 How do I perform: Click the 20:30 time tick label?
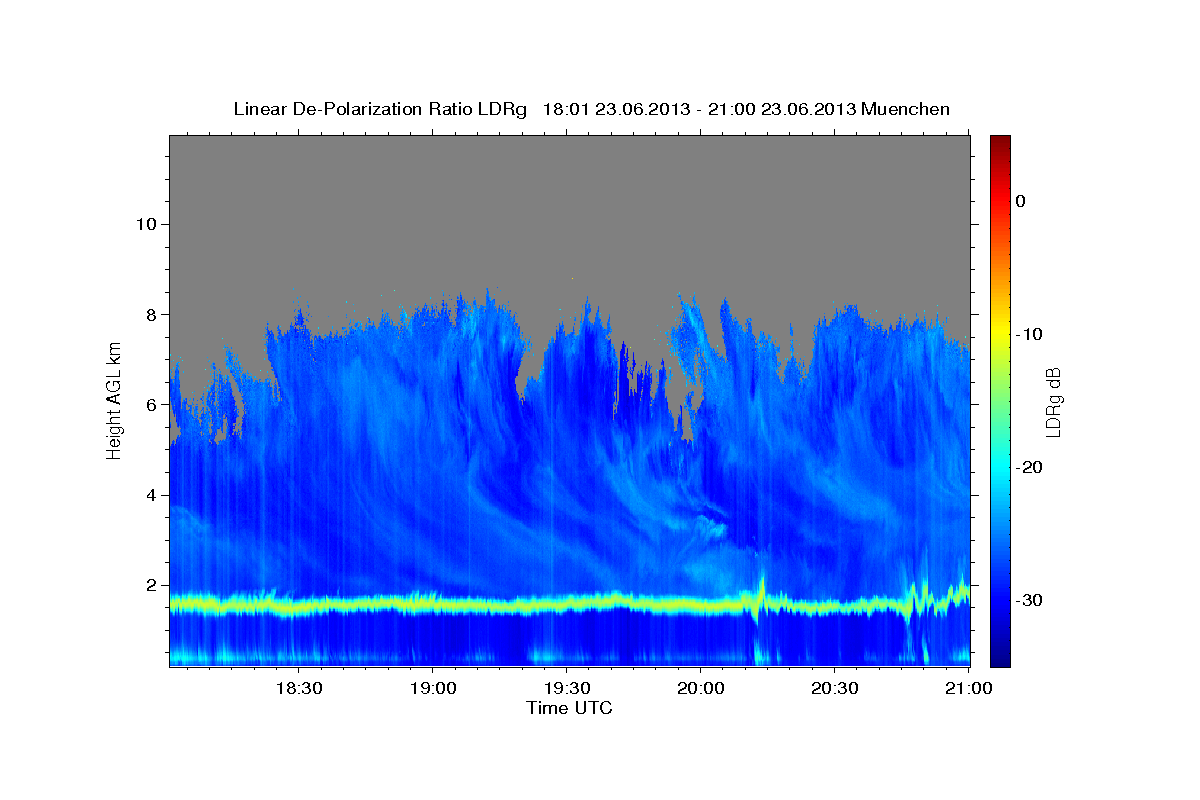[834, 689]
